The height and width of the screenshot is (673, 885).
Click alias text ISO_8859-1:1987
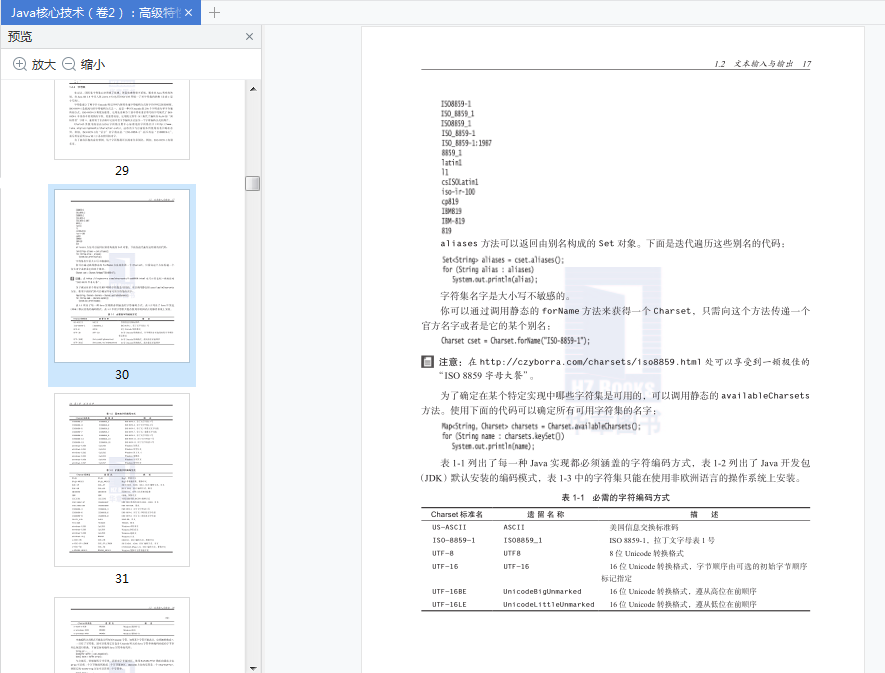coord(466,143)
